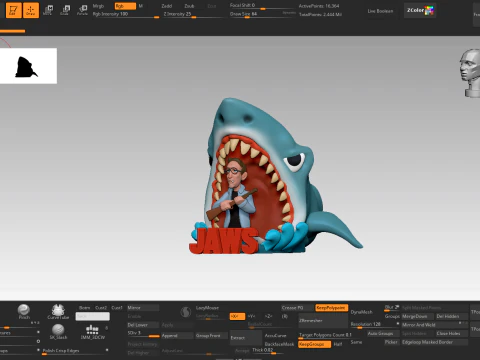This screenshot has height=360, width=480.
Task: Toggle Live Boolean
Action: [x=380, y=11]
